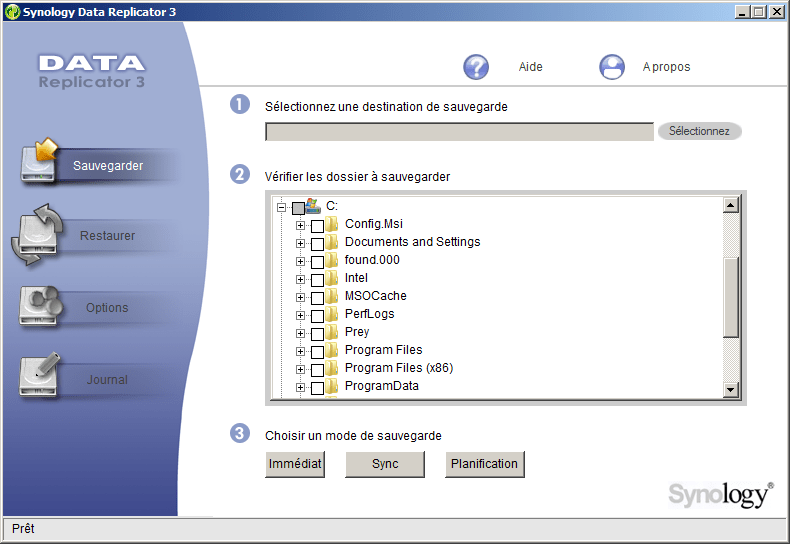Viewport: 790px width, 544px height.
Task: Click the folder tree scrollbar thumb
Action: [x=731, y=297]
